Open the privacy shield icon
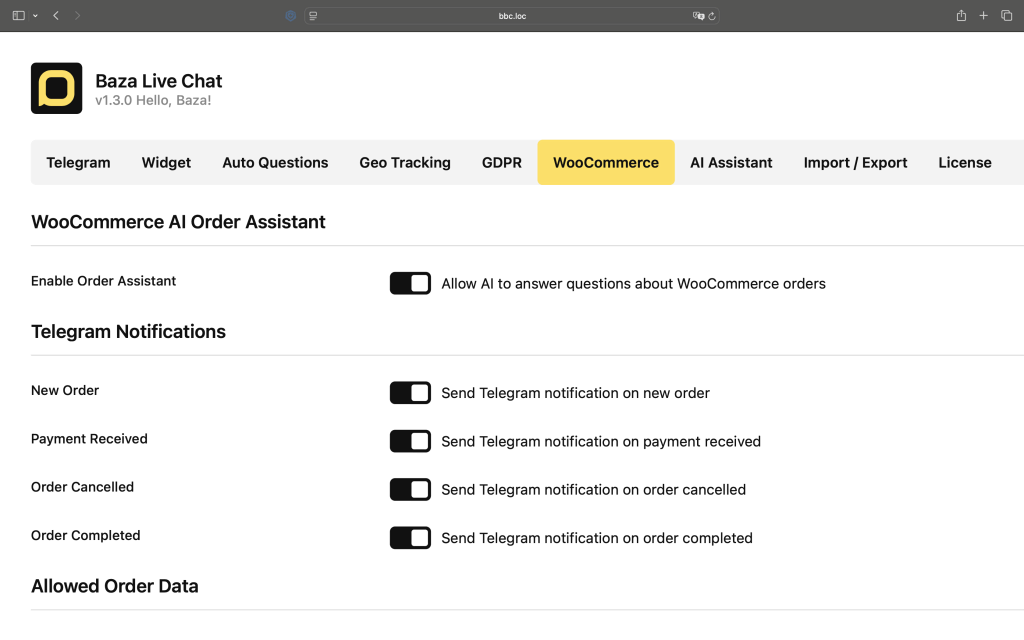 click(x=291, y=16)
